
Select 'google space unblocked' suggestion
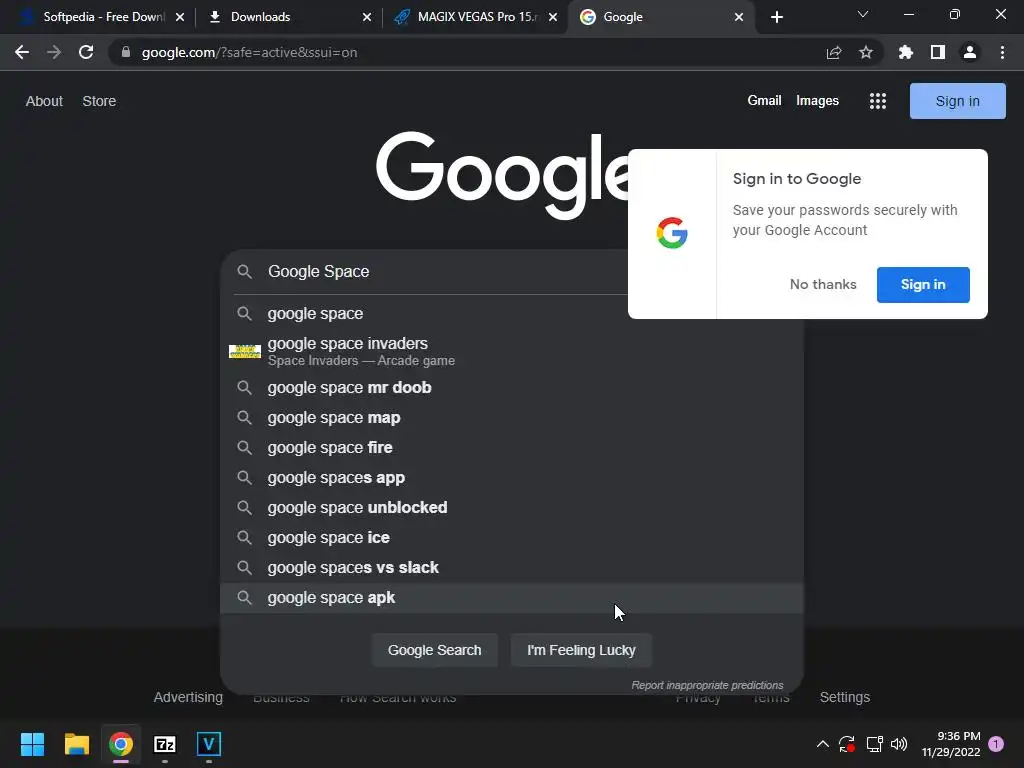pyautogui.click(x=511, y=508)
